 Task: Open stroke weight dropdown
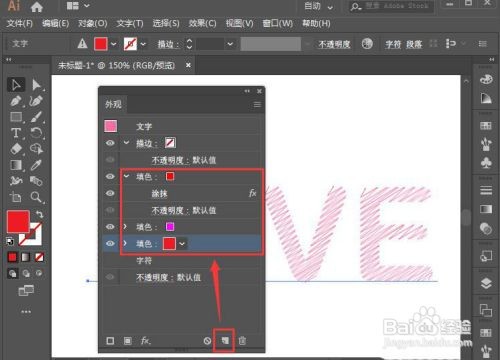pos(230,44)
